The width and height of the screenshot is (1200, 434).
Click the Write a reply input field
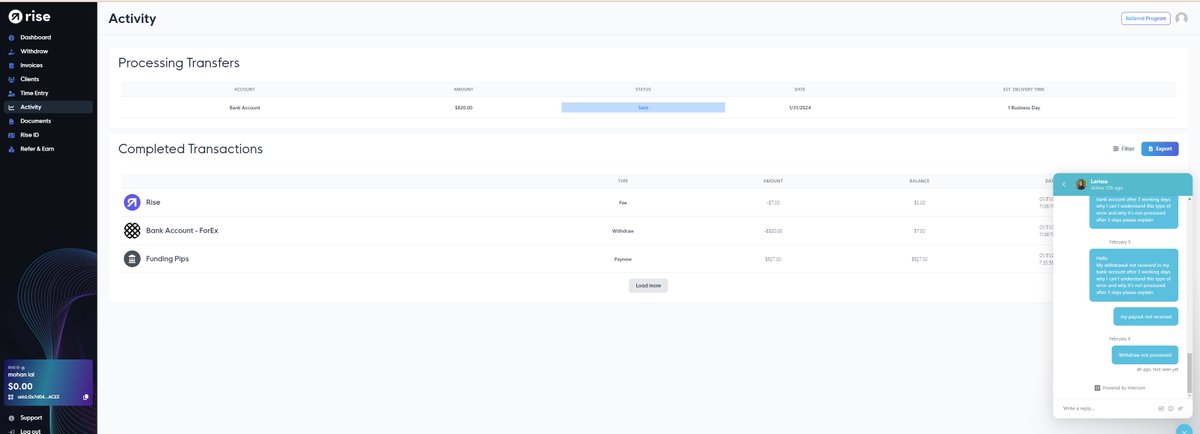(x=1108, y=408)
